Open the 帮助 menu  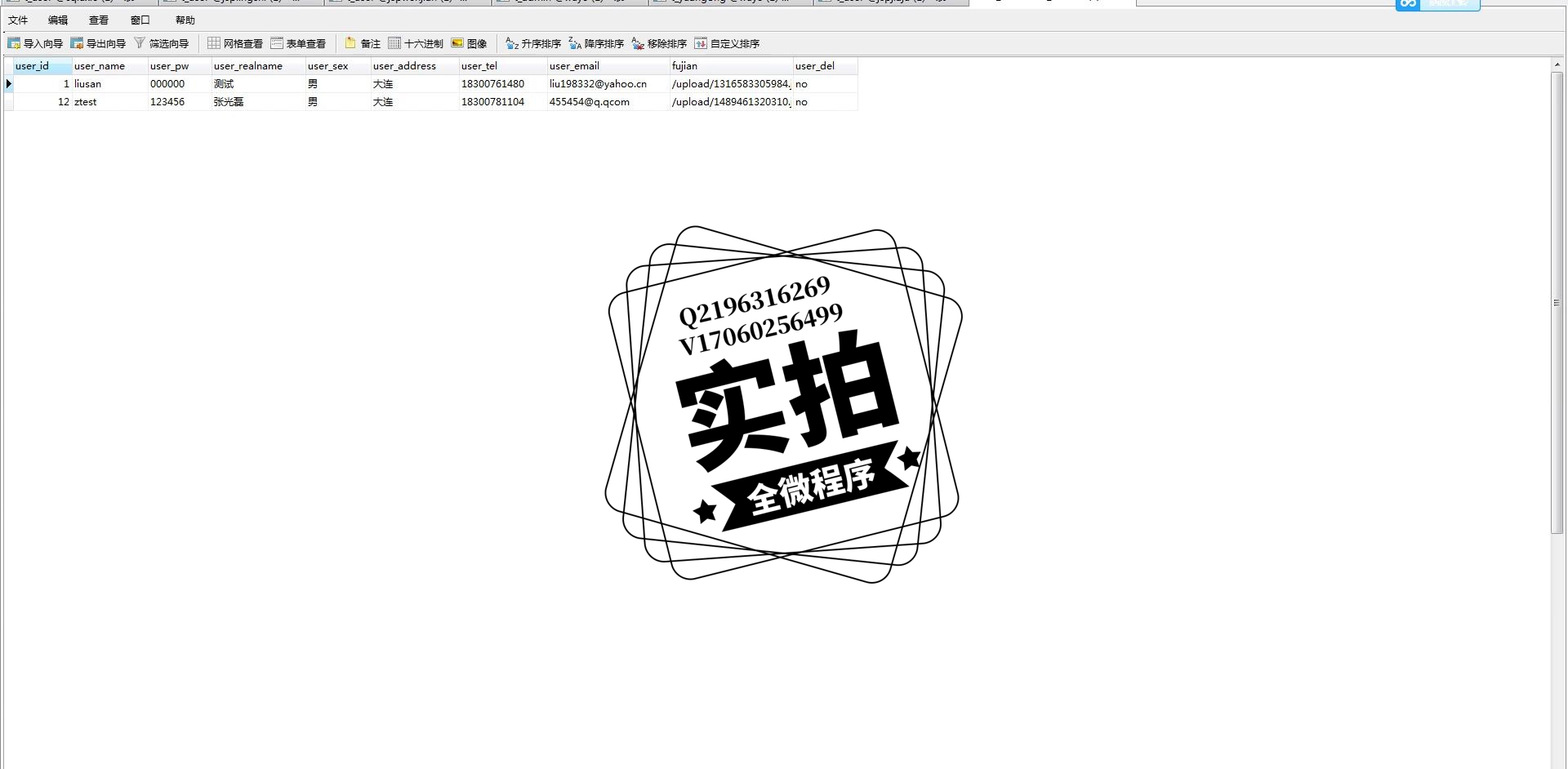[x=185, y=20]
